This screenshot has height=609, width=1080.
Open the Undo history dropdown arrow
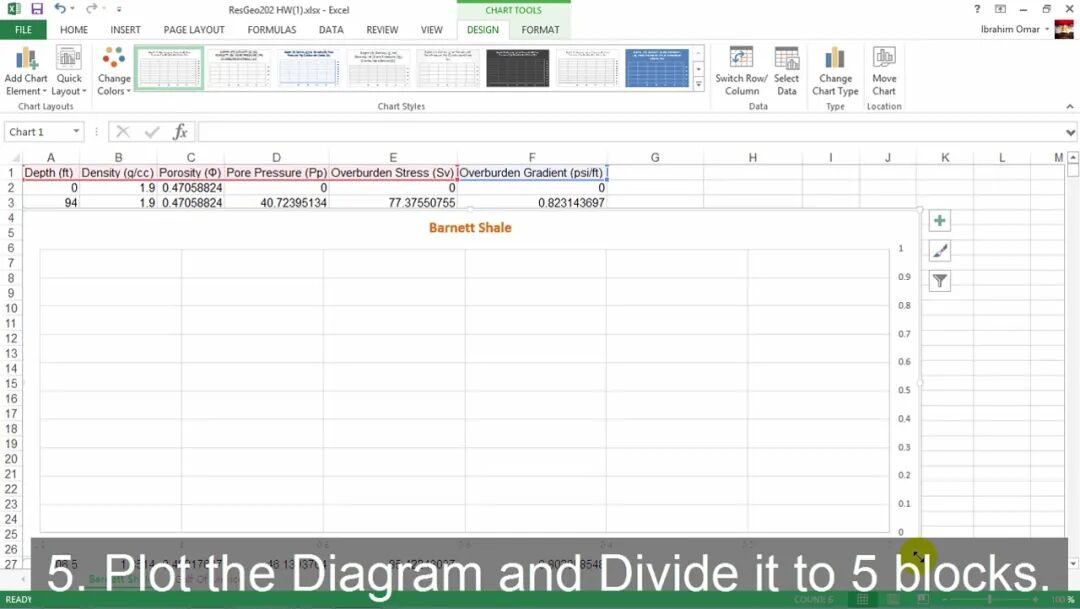click(72, 9)
